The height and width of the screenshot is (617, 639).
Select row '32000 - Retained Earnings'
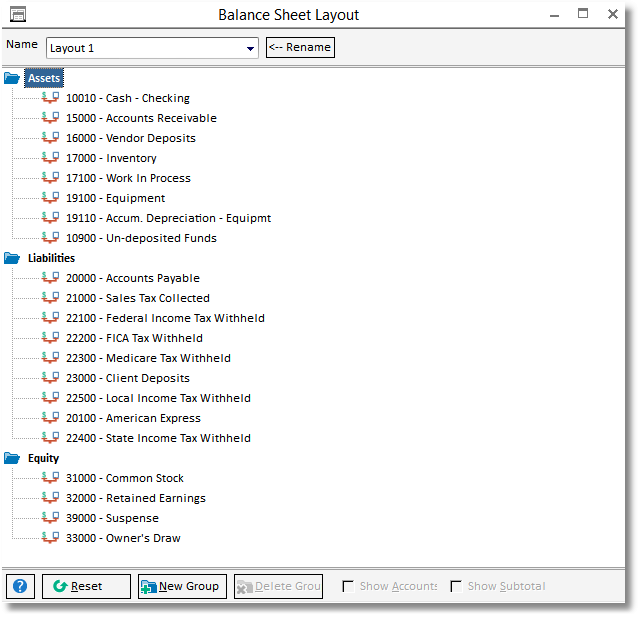point(136,498)
